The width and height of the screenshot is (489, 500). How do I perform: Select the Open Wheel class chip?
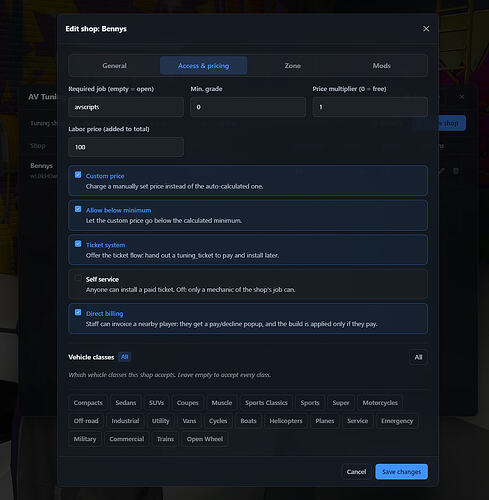(205, 439)
